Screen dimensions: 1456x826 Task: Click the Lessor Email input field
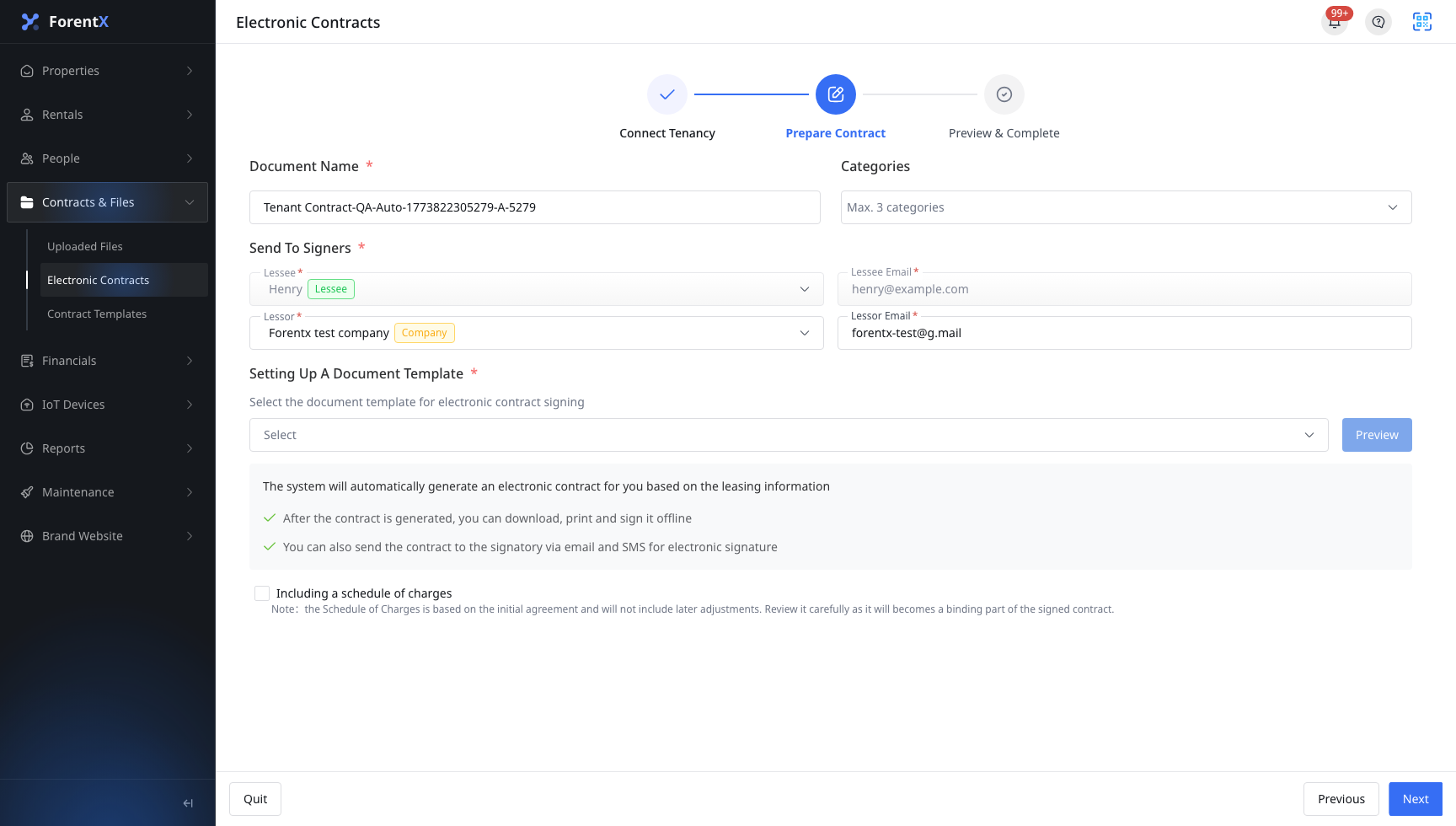[x=1125, y=333]
